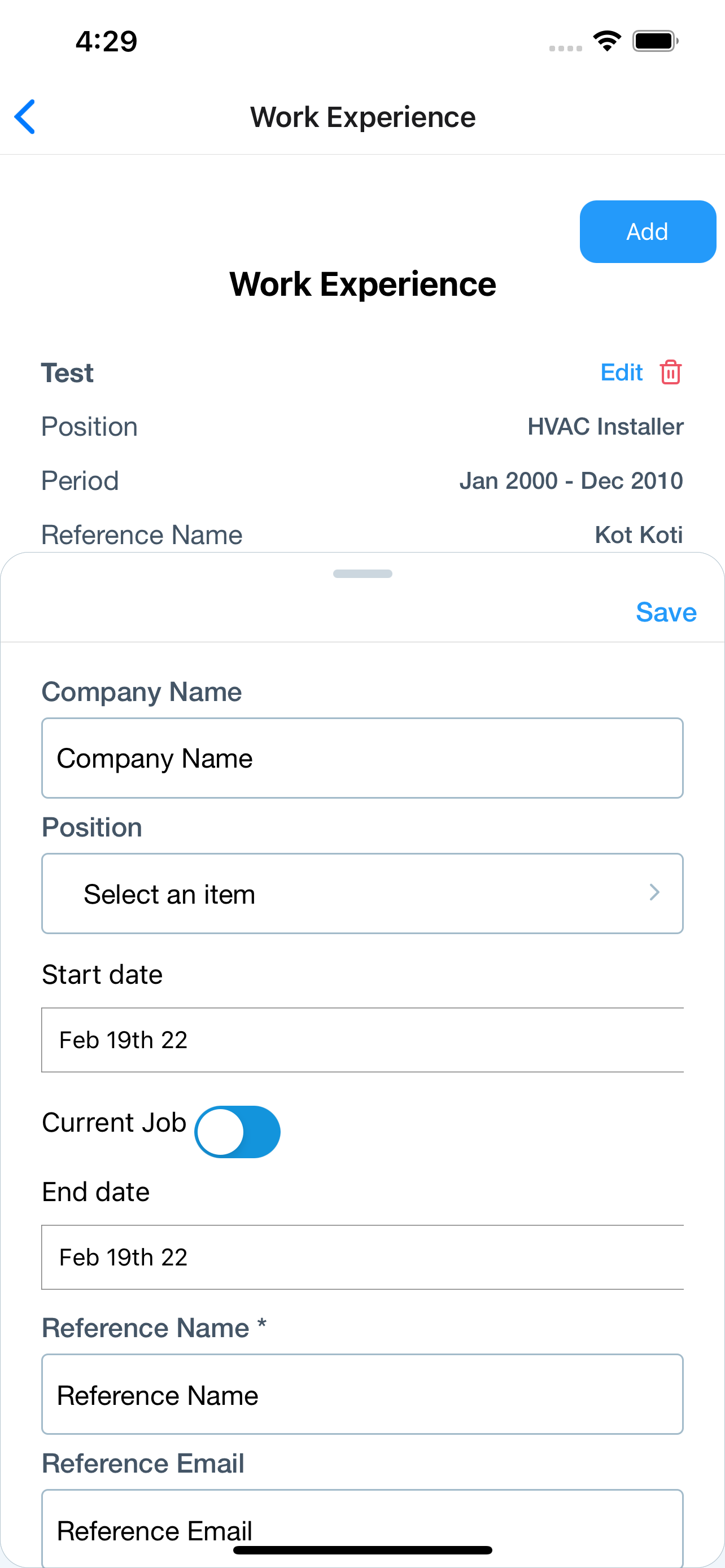The width and height of the screenshot is (725, 1568).
Task: Tap the home indicator bar
Action: click(363, 1550)
